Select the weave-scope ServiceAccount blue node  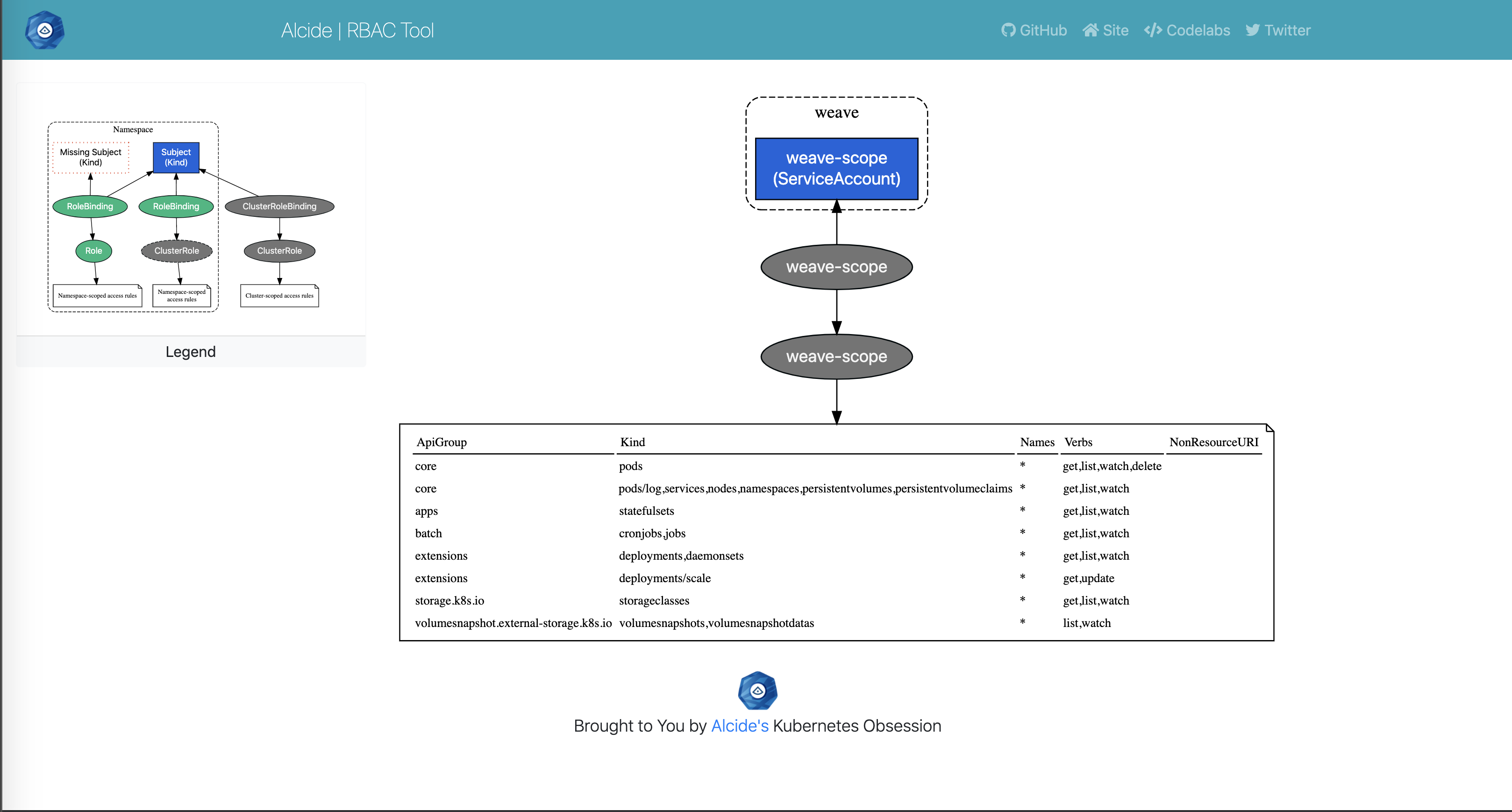[836, 169]
